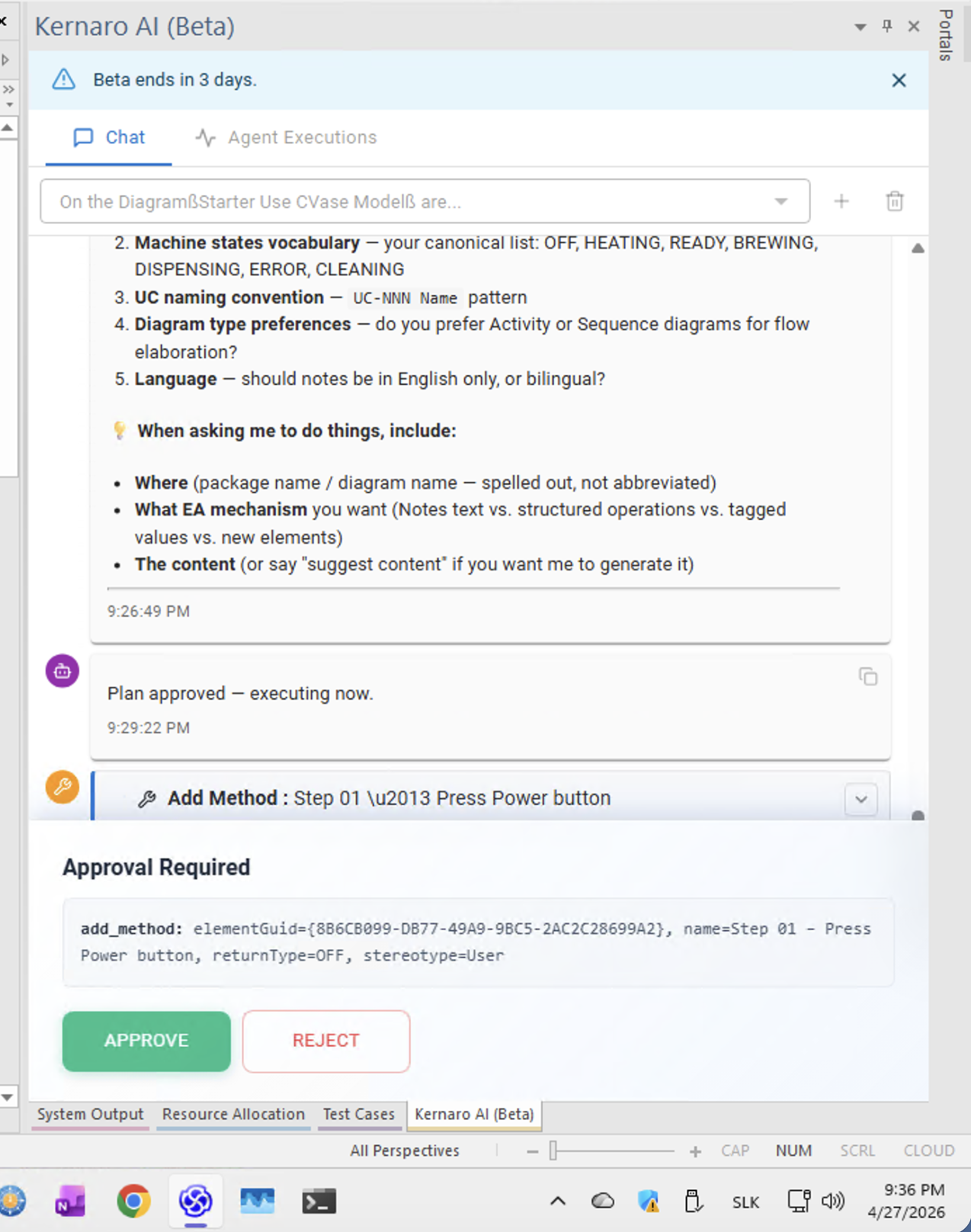This screenshot has height=1232, width=971.
Task: Switch to the Test Cases tab
Action: pos(358,1114)
